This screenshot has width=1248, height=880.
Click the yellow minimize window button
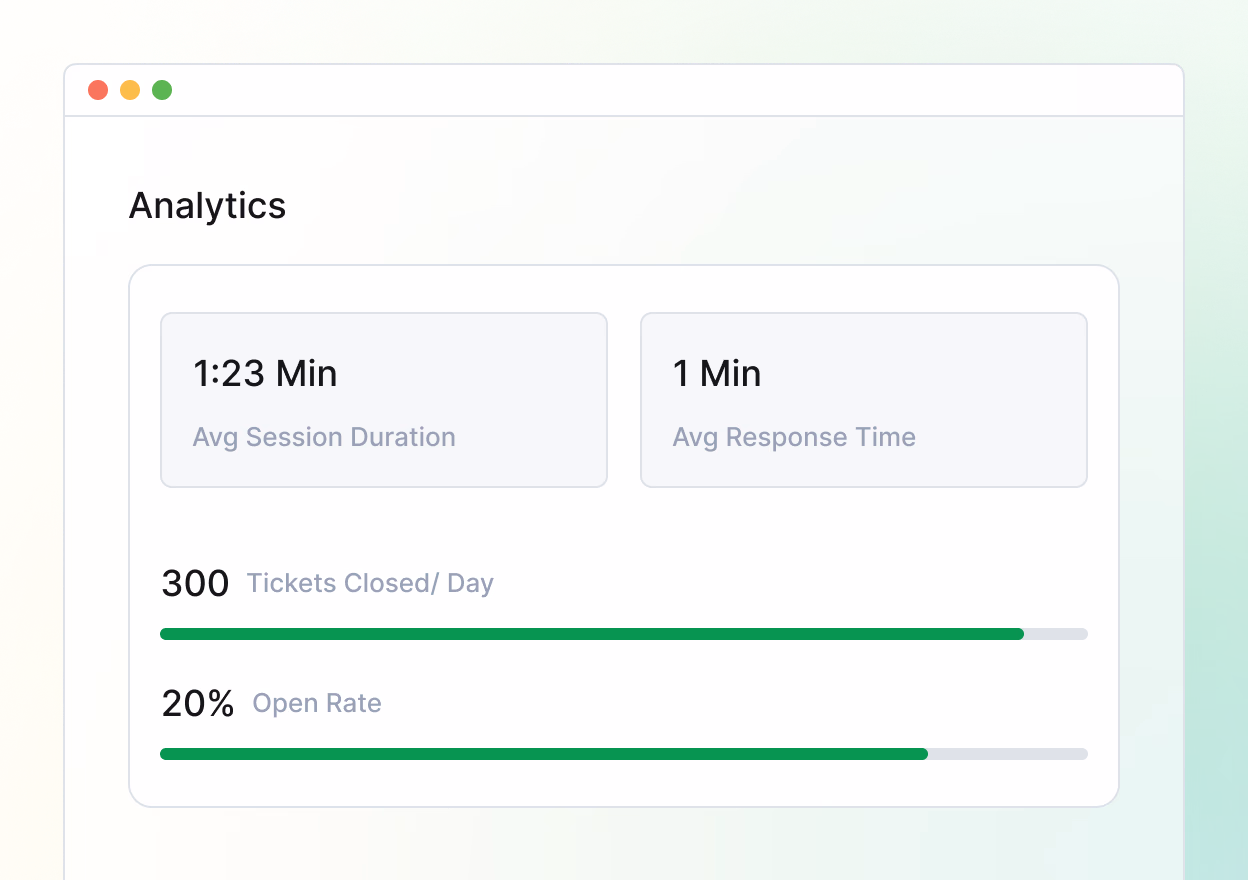[130, 90]
